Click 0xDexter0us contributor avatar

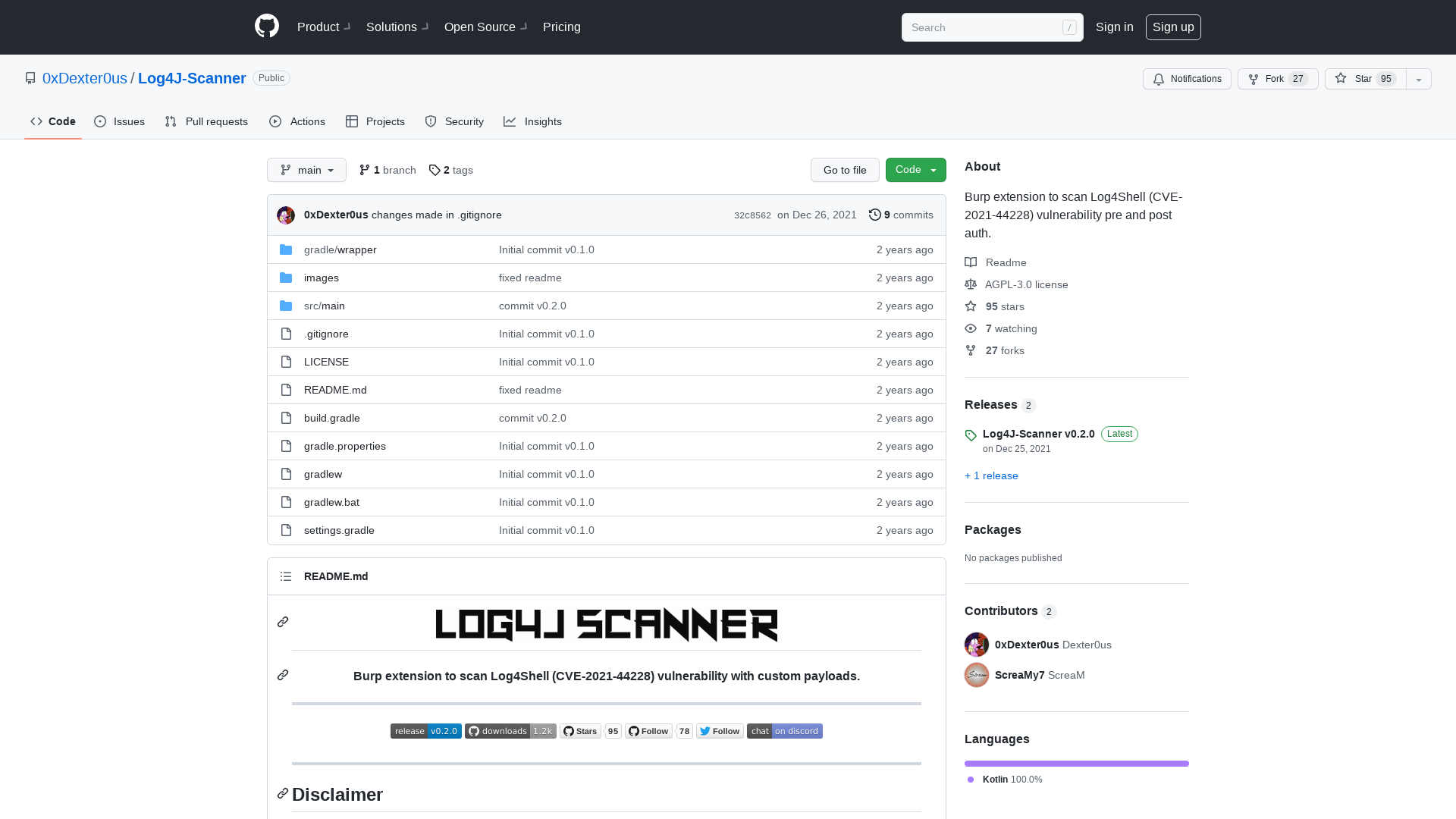pyautogui.click(x=977, y=645)
